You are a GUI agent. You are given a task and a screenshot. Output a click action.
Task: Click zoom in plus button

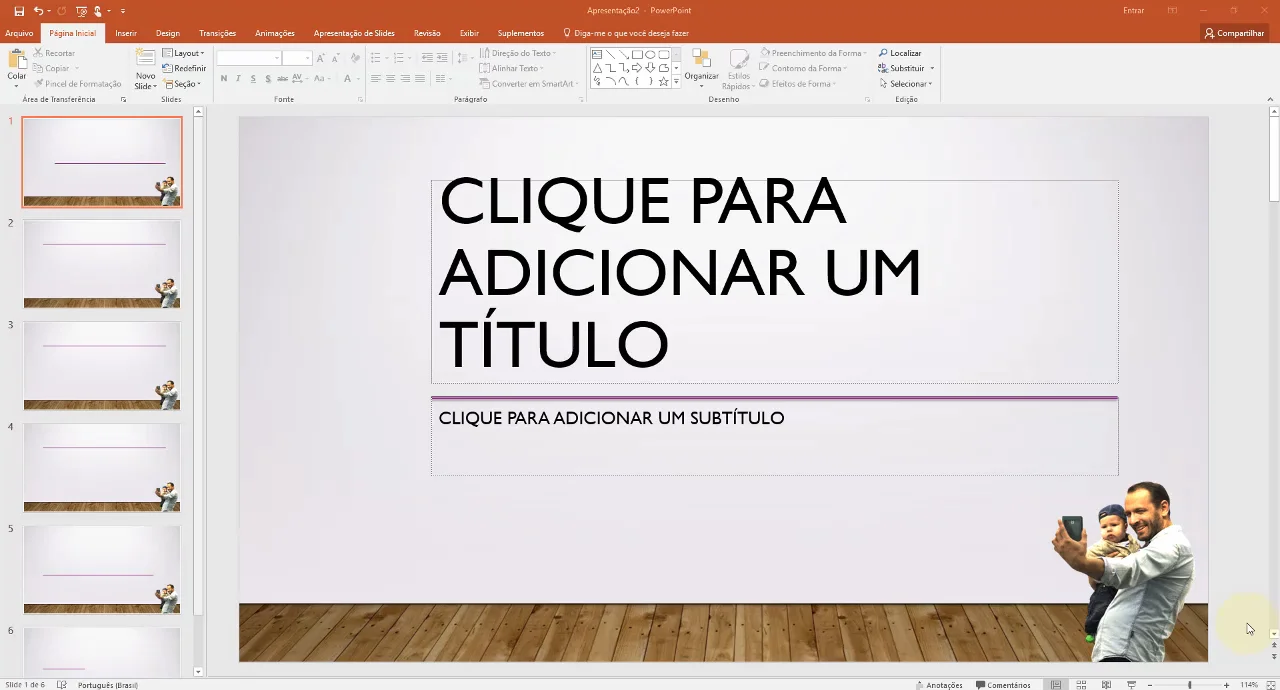coord(1227,685)
